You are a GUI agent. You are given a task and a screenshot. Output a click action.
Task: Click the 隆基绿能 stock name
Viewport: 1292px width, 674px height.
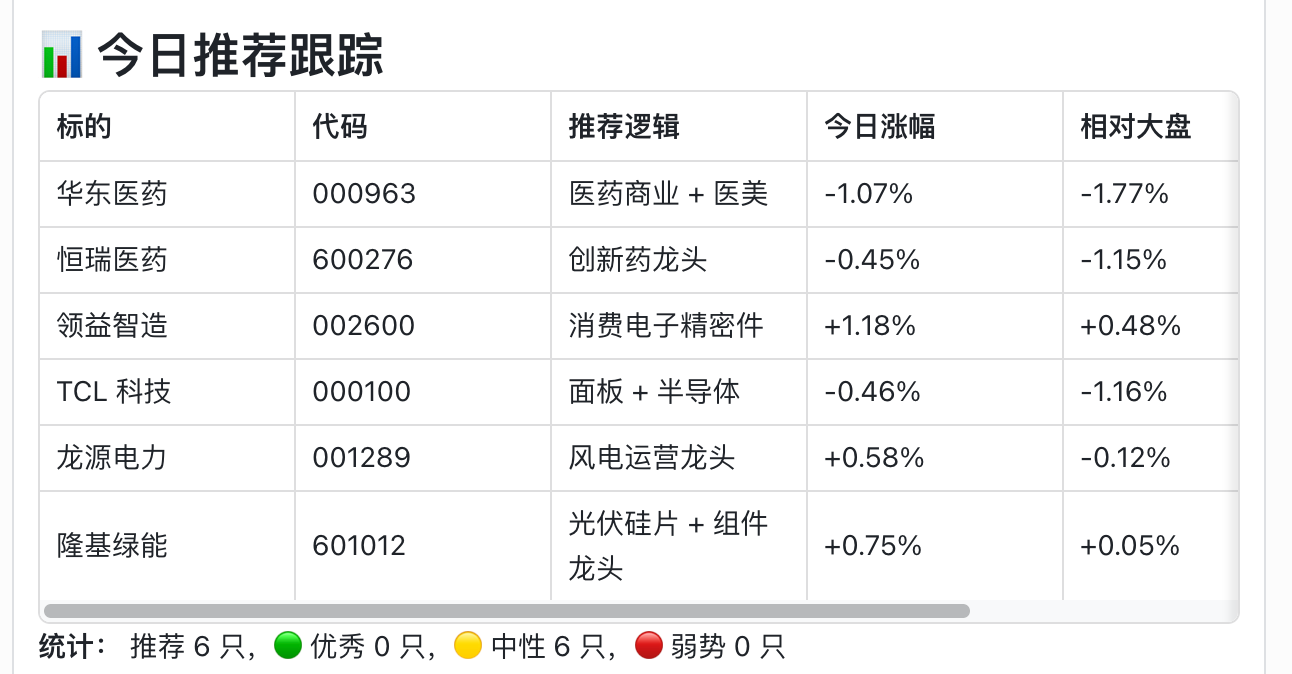(112, 546)
